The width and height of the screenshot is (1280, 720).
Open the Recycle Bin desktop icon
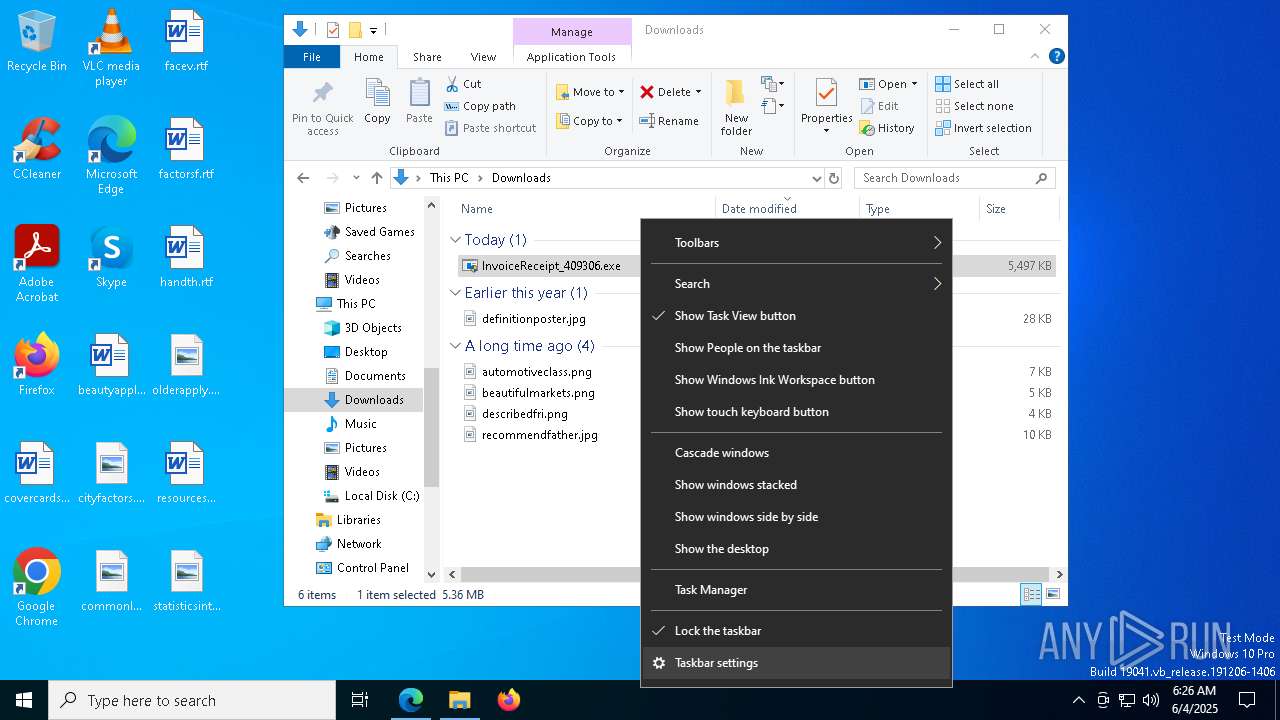point(37,42)
